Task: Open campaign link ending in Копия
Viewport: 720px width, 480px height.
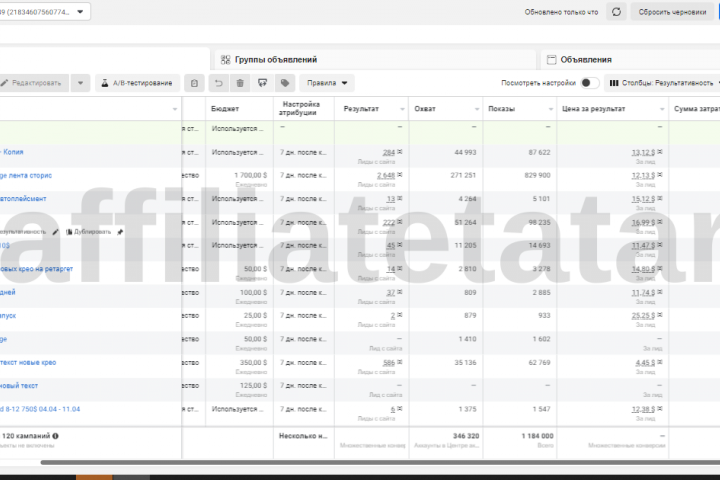Action: 12,152
